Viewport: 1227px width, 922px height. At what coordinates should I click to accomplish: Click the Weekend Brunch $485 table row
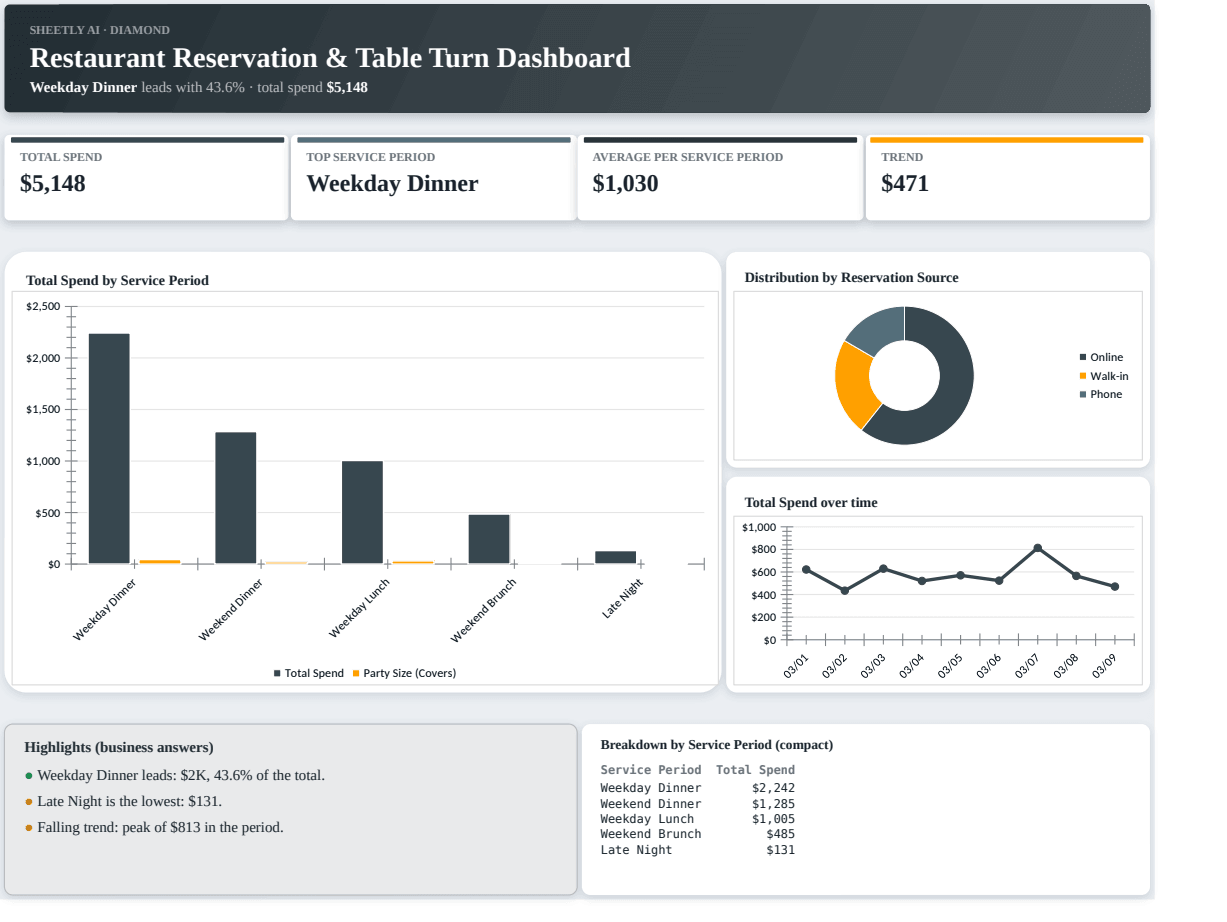click(x=698, y=834)
